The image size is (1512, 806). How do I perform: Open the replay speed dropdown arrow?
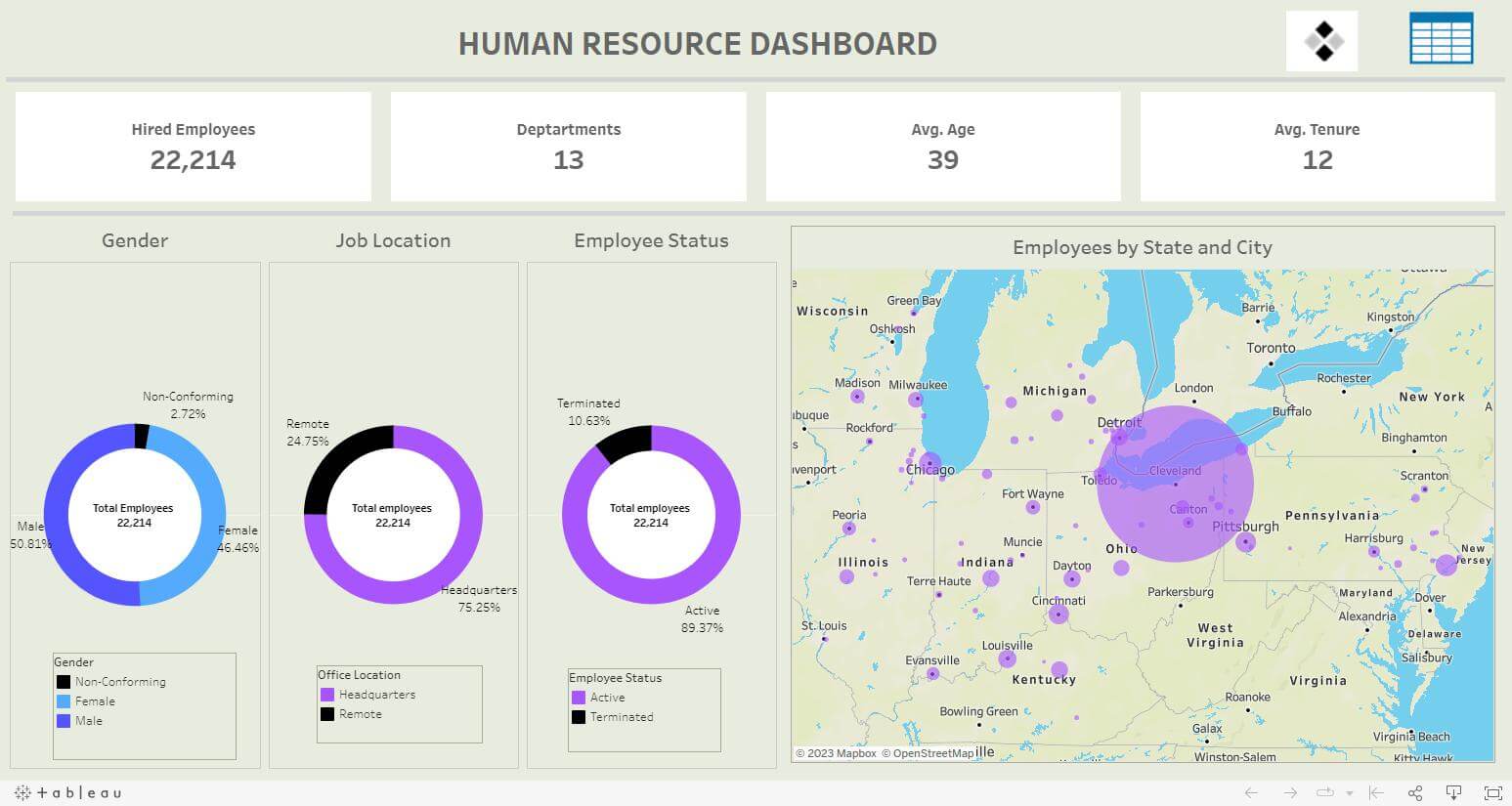click(1350, 793)
